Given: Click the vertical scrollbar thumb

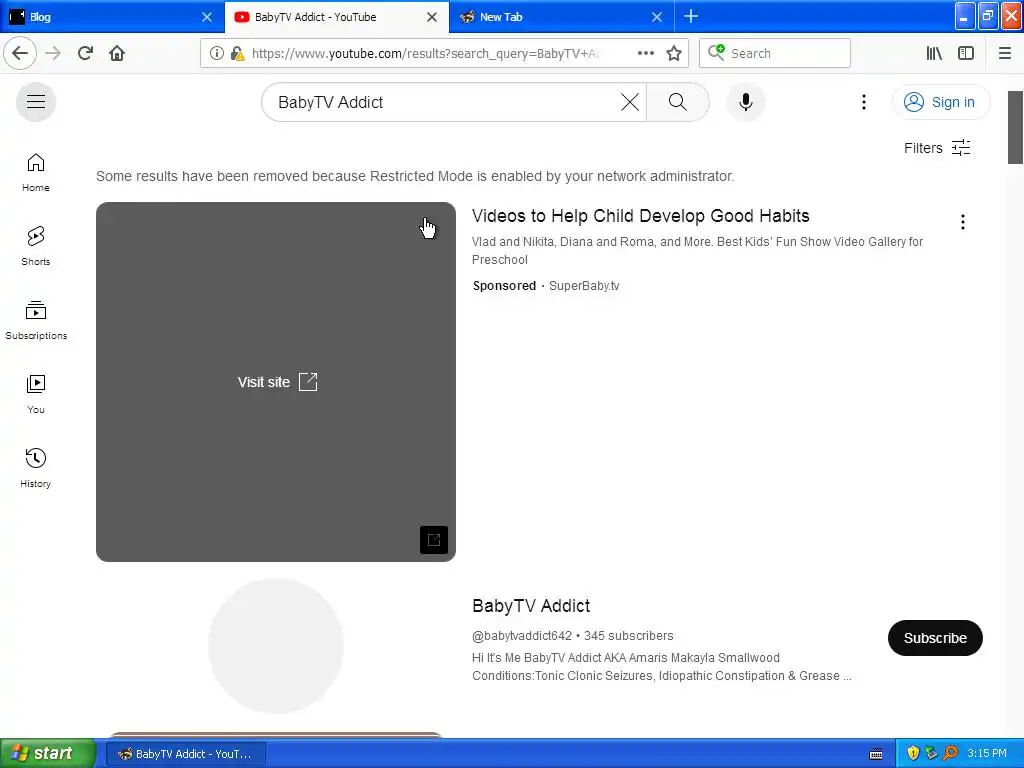Looking at the screenshot, I should tap(1015, 127).
